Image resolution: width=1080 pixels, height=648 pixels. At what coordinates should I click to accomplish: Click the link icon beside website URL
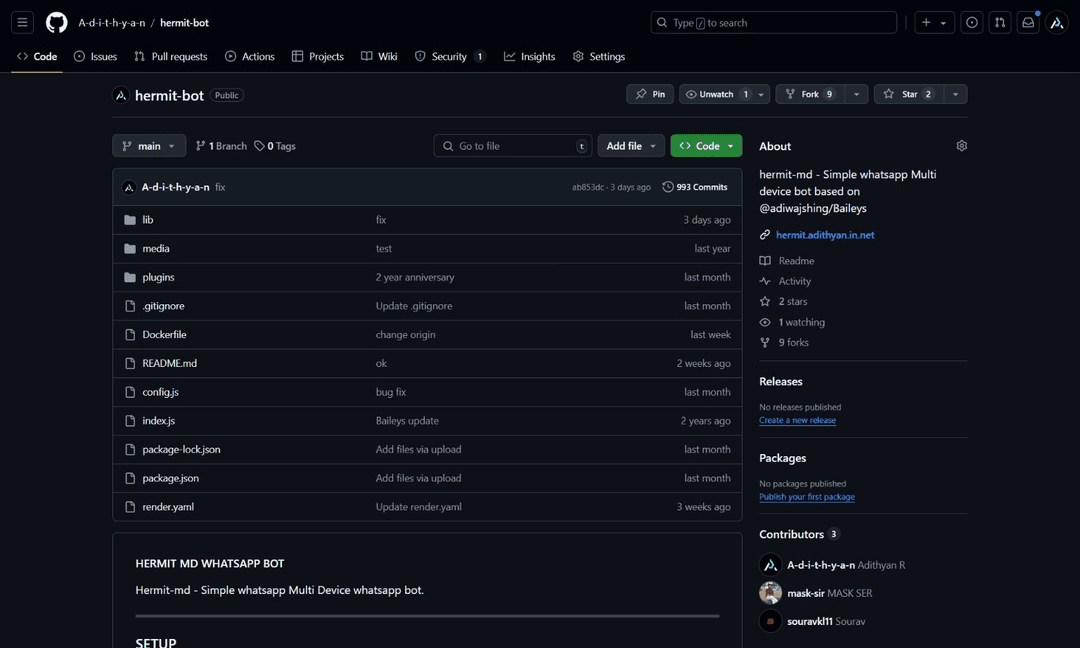(x=765, y=235)
